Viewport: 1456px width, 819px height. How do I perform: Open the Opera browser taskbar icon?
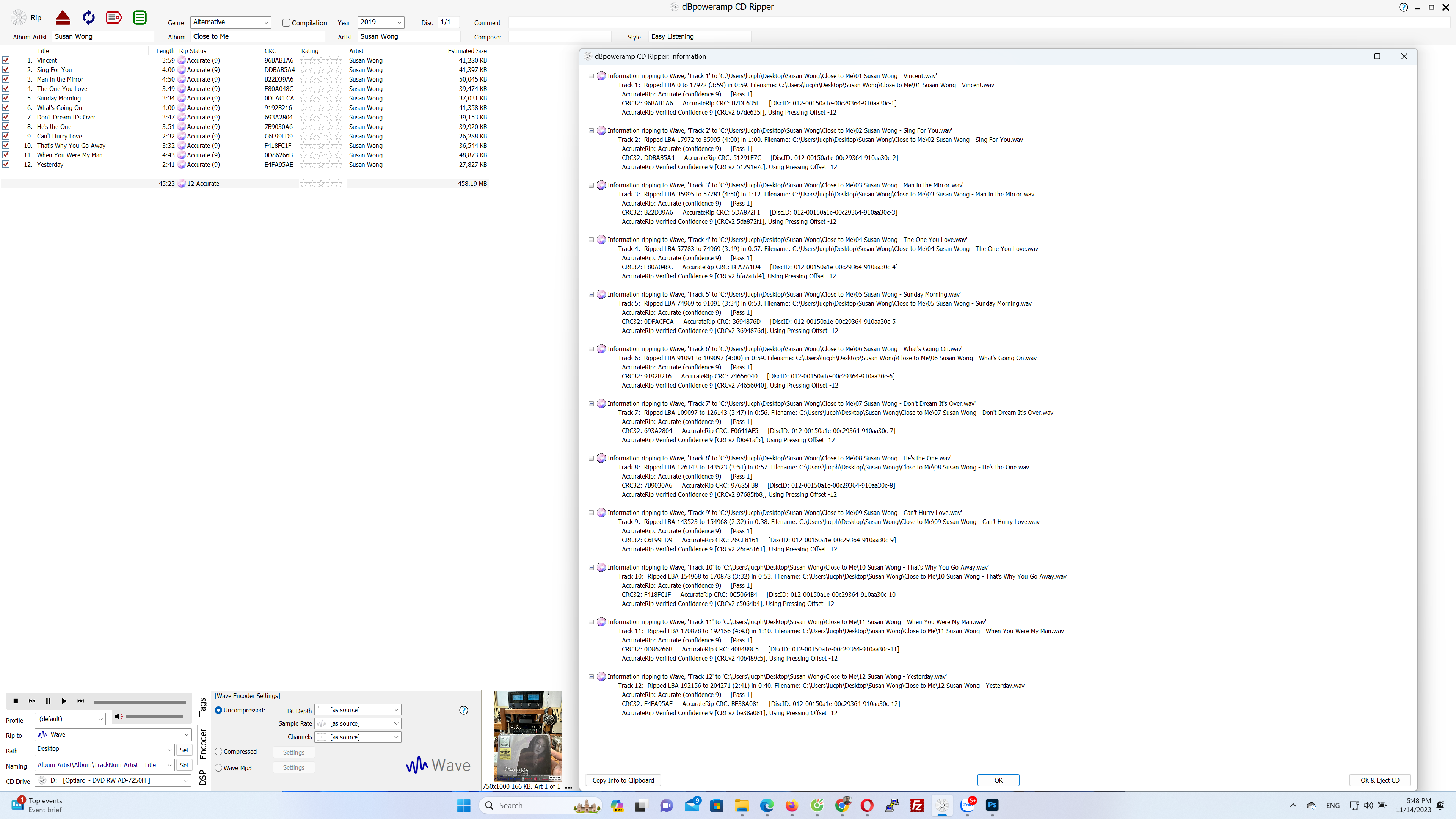click(866, 805)
